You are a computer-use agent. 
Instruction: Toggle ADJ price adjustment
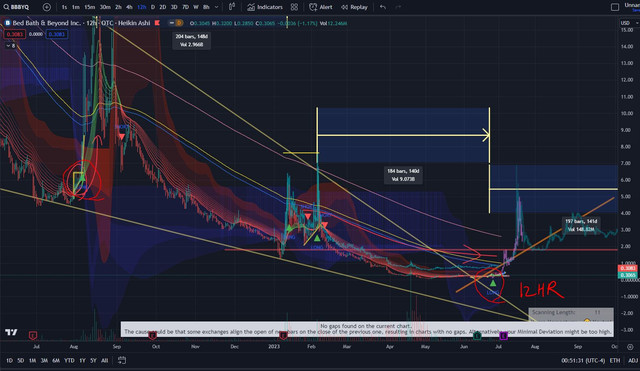tap(633, 360)
